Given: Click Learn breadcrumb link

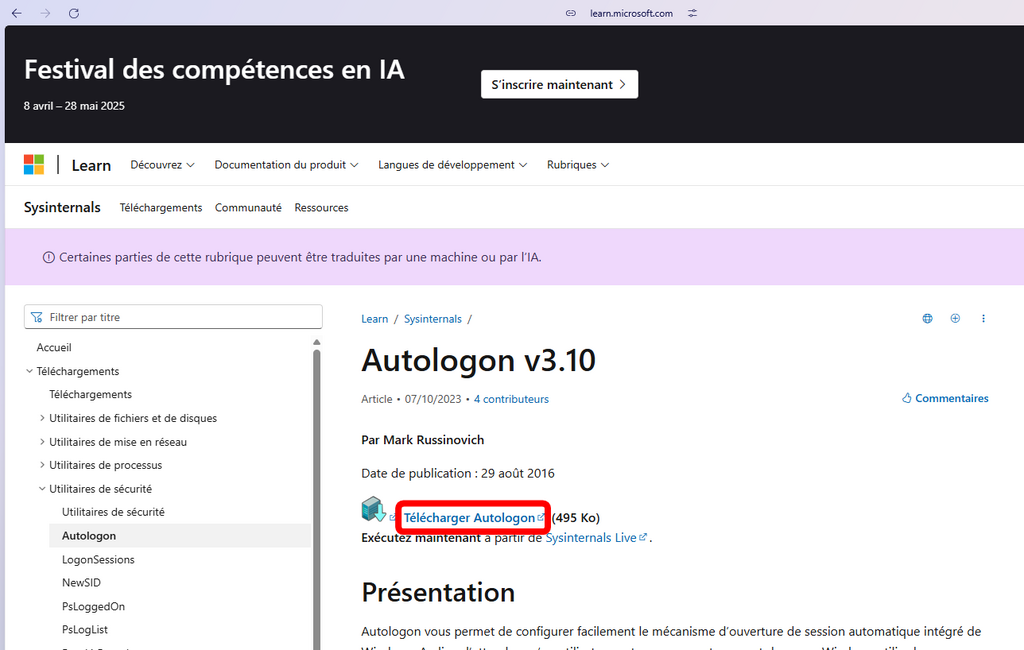Looking at the screenshot, I should pos(375,319).
